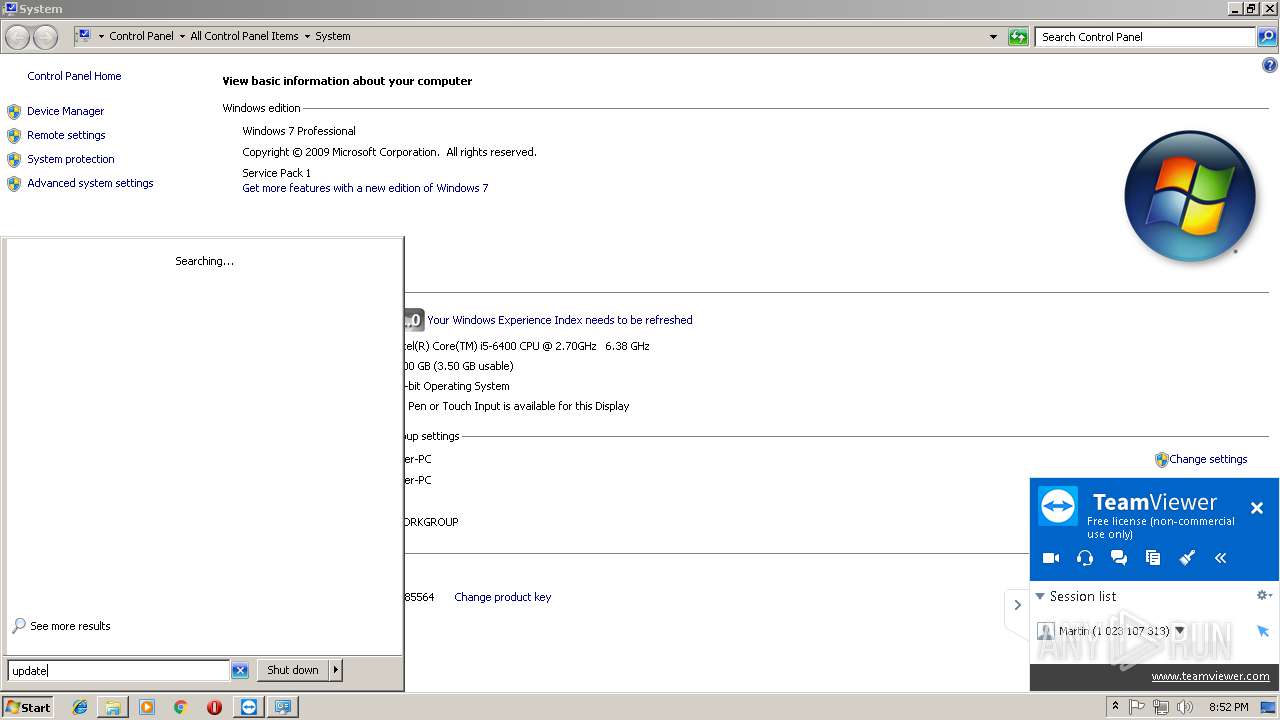The image size is (1280, 720).
Task: Open the TeamViewer file transfer box
Action: coord(1153,558)
